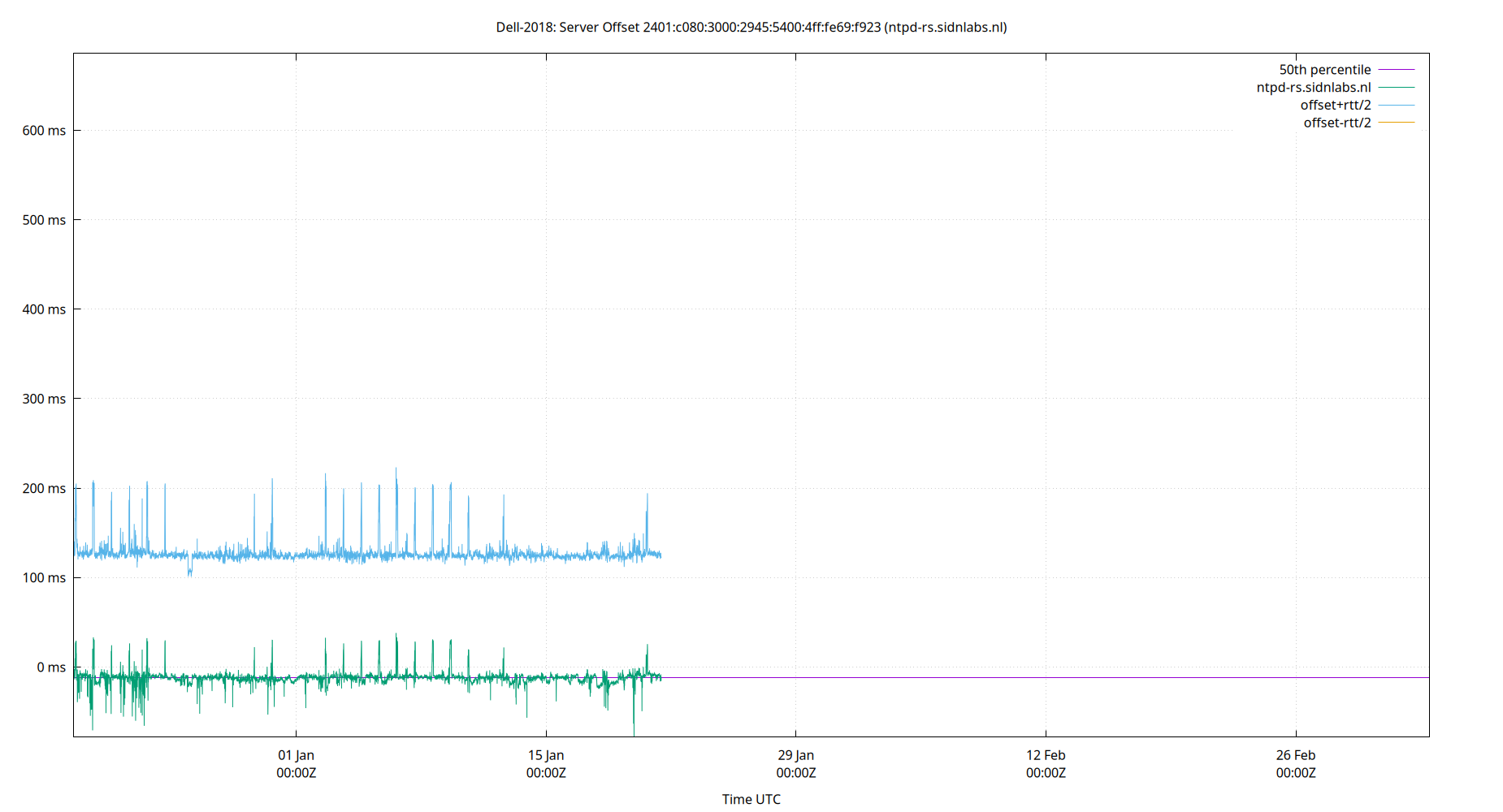Click the 0 ms y-axis label

[x=51, y=667]
